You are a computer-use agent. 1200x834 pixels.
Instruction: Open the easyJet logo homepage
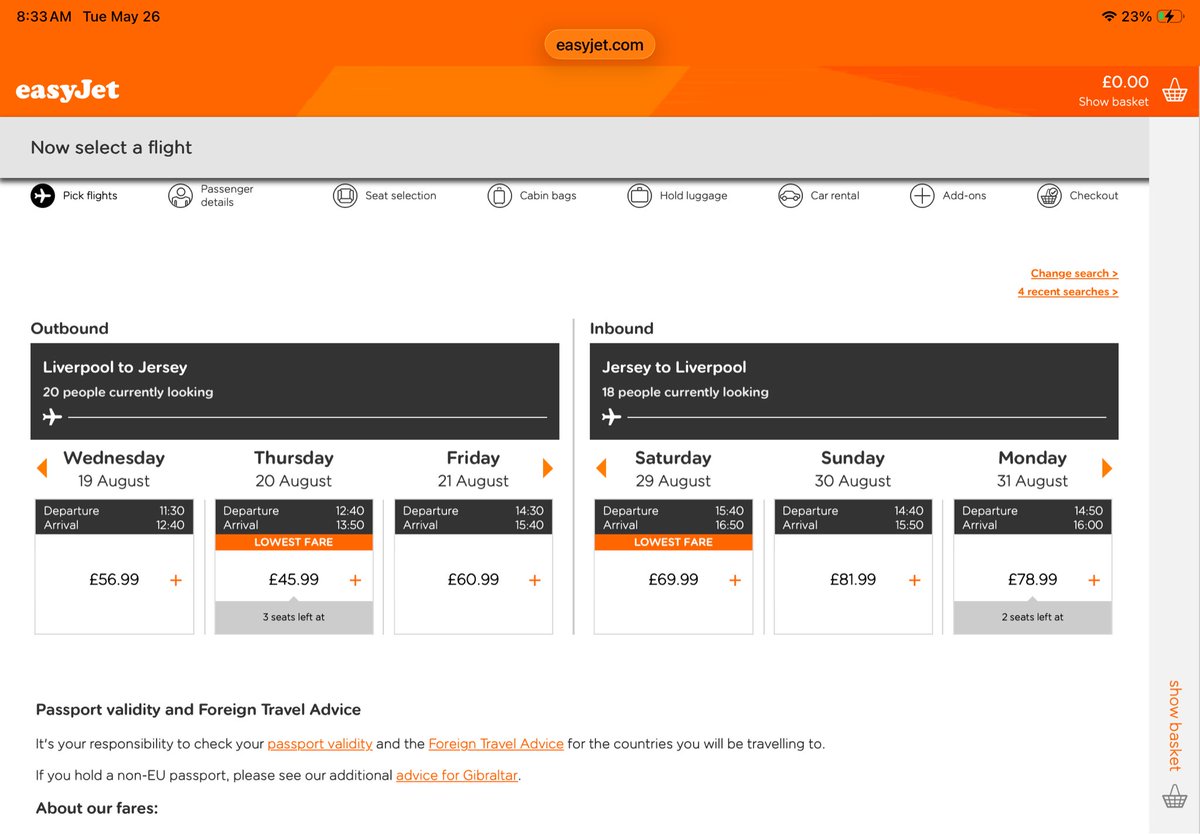pyautogui.click(x=67, y=91)
